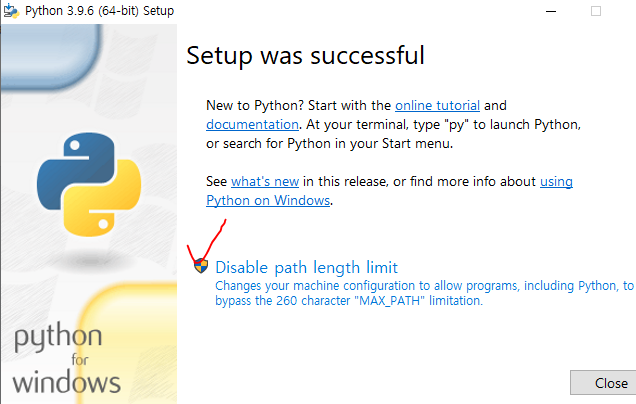Open the using Python on Windows link
The width and height of the screenshot is (636, 404).
[x=268, y=200]
